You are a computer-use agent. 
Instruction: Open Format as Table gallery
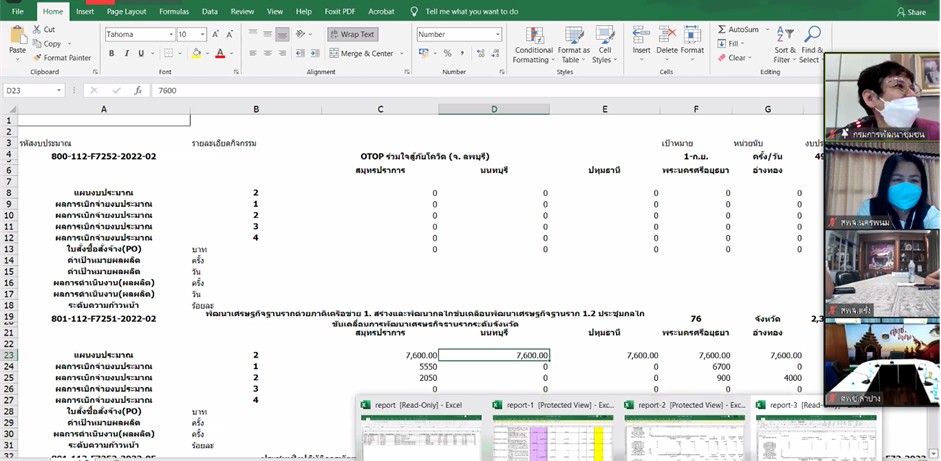point(574,45)
